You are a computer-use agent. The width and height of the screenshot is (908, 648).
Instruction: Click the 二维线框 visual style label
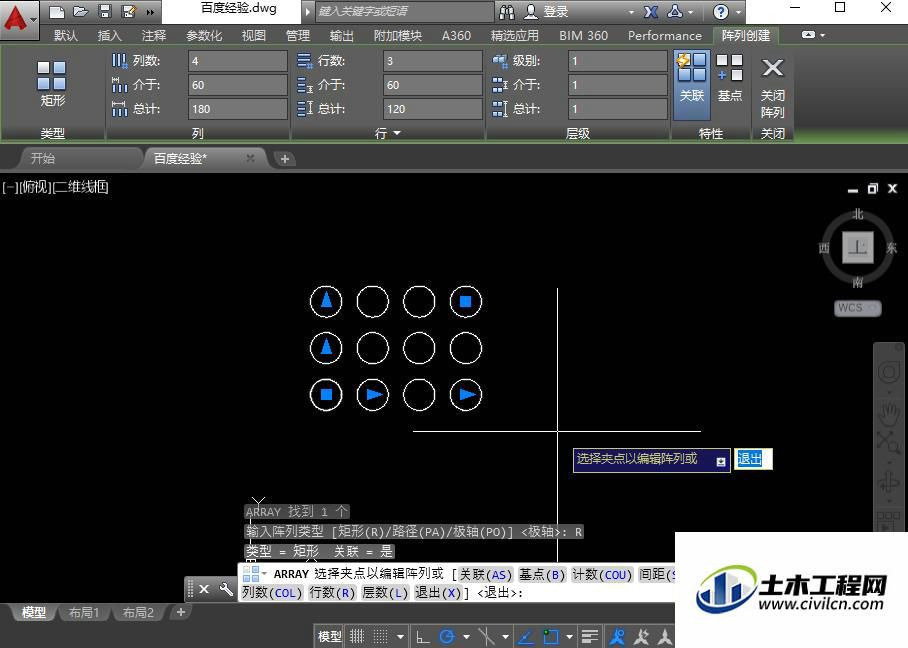click(80, 187)
